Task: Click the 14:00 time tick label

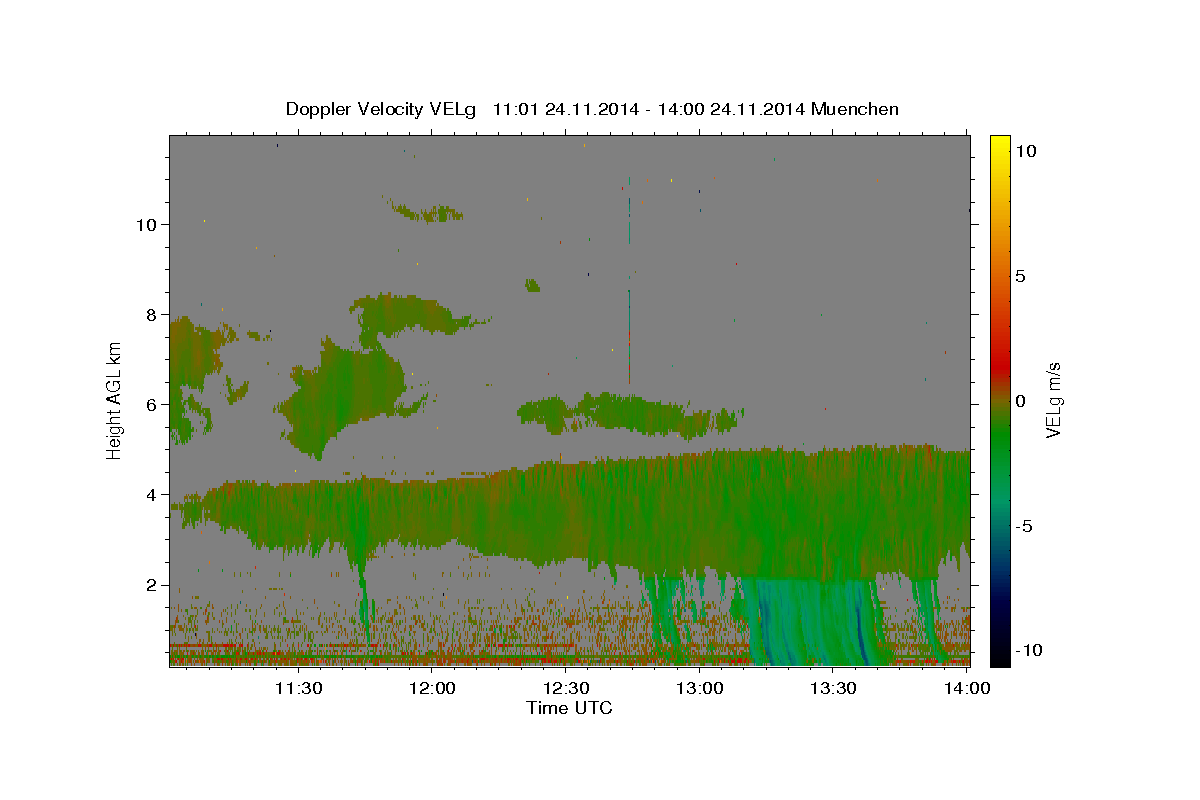Action: point(967,689)
